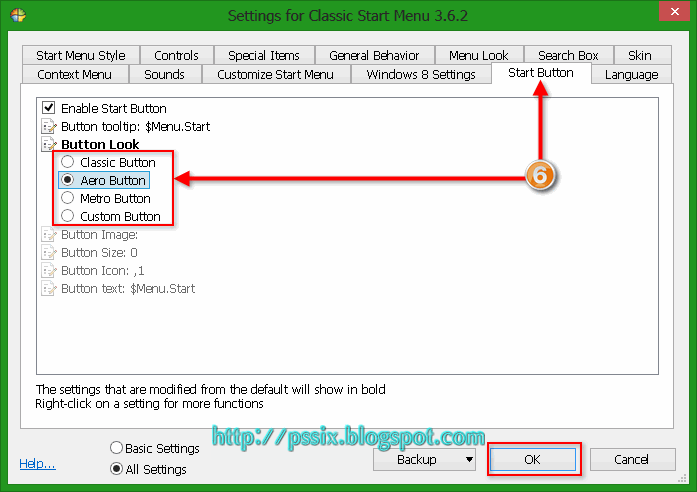The image size is (697, 492).
Task: Click the Button Icon: ,1 setting row
Action: [103, 271]
